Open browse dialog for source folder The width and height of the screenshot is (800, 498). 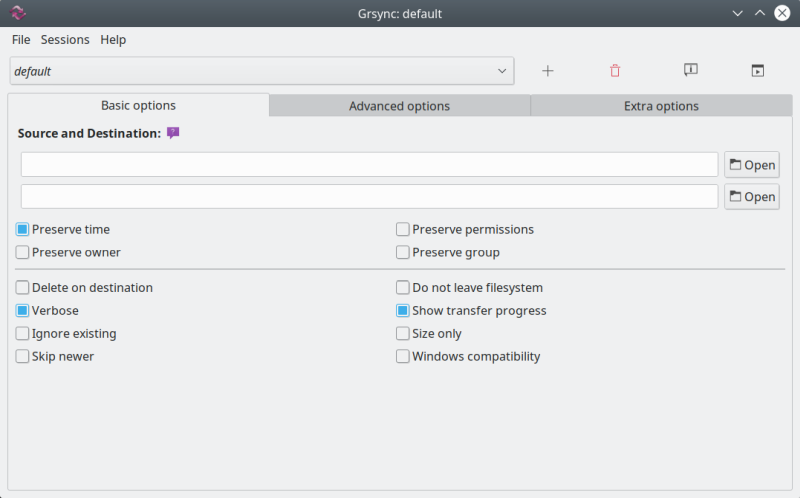tap(751, 165)
